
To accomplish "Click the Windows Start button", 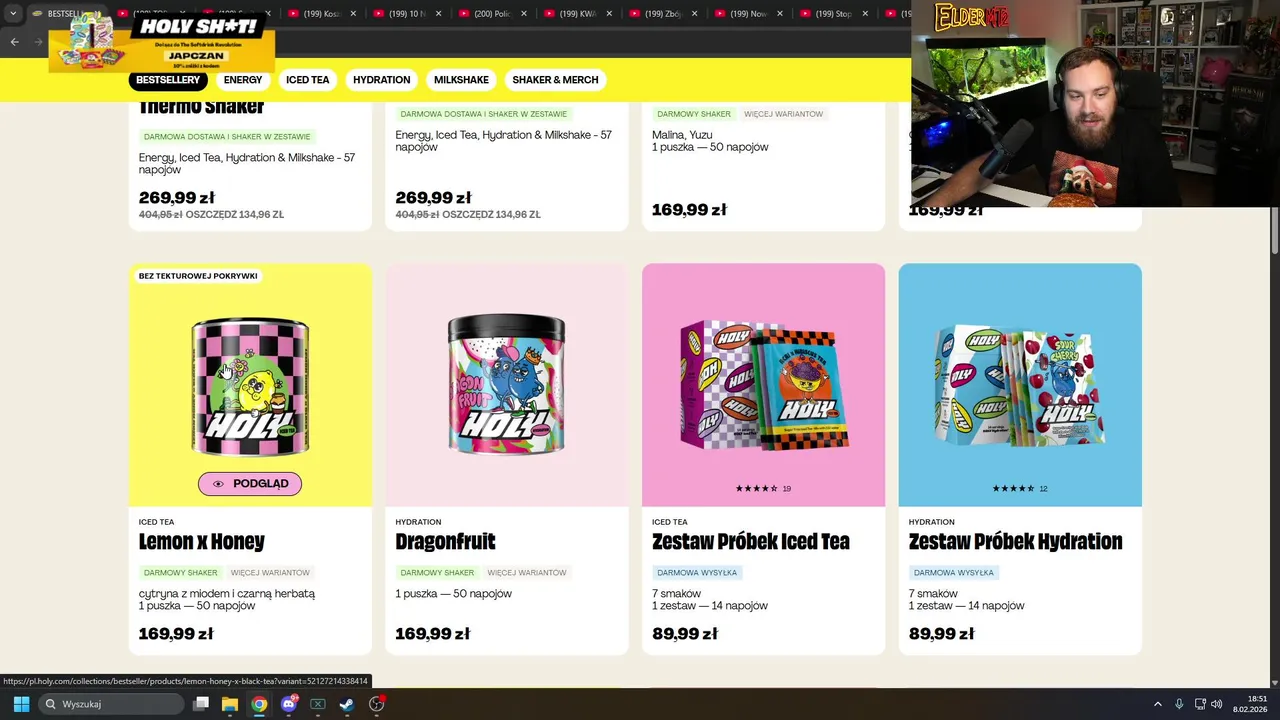I will (21, 704).
